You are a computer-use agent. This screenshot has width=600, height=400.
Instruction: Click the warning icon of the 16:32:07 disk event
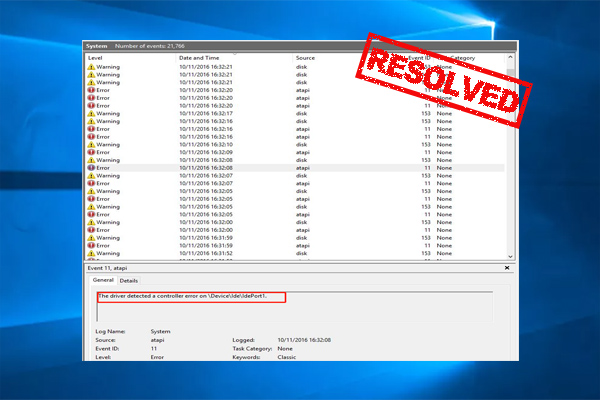click(x=91, y=175)
